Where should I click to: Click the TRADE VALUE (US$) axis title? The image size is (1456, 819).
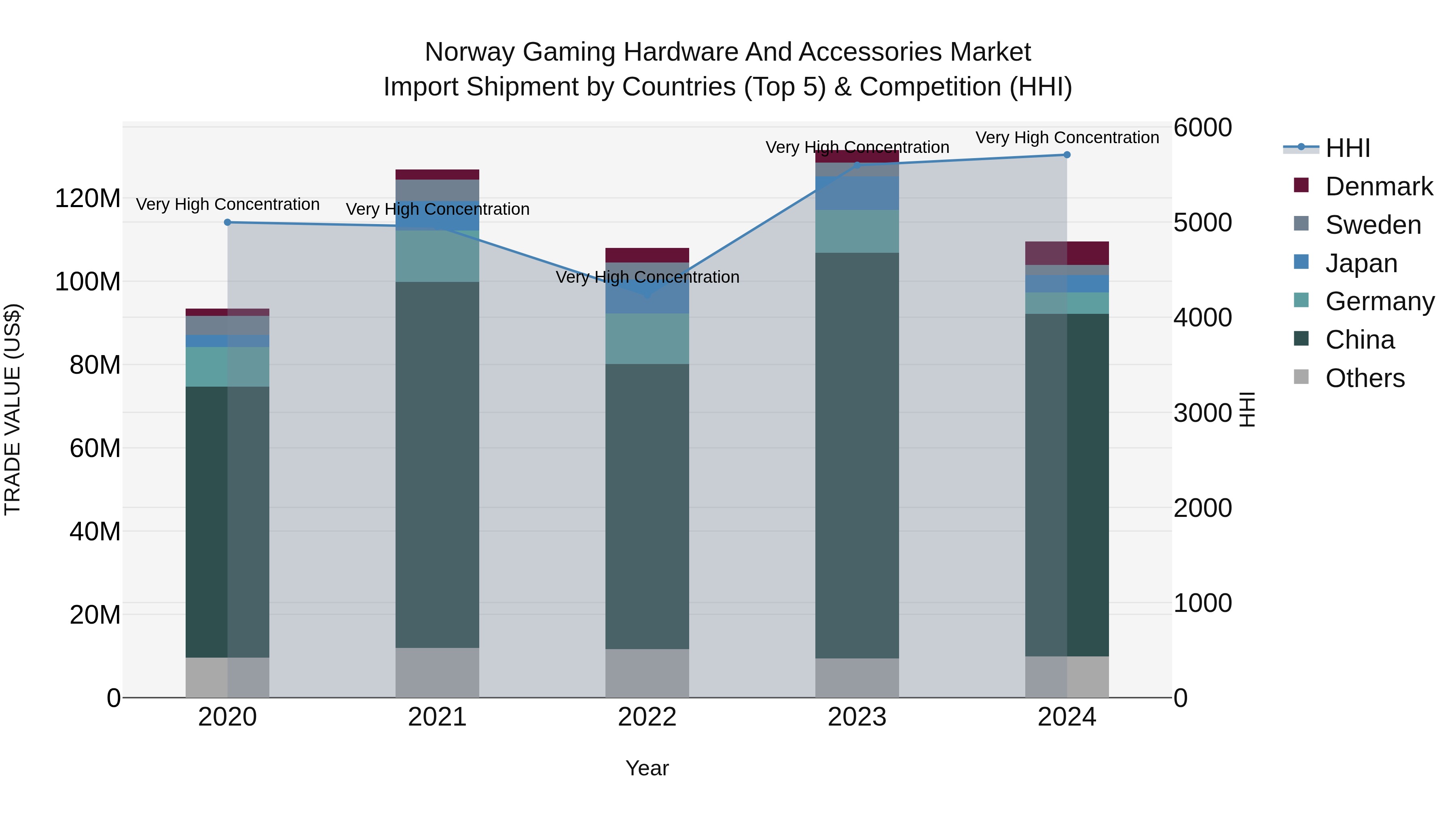tap(13, 409)
